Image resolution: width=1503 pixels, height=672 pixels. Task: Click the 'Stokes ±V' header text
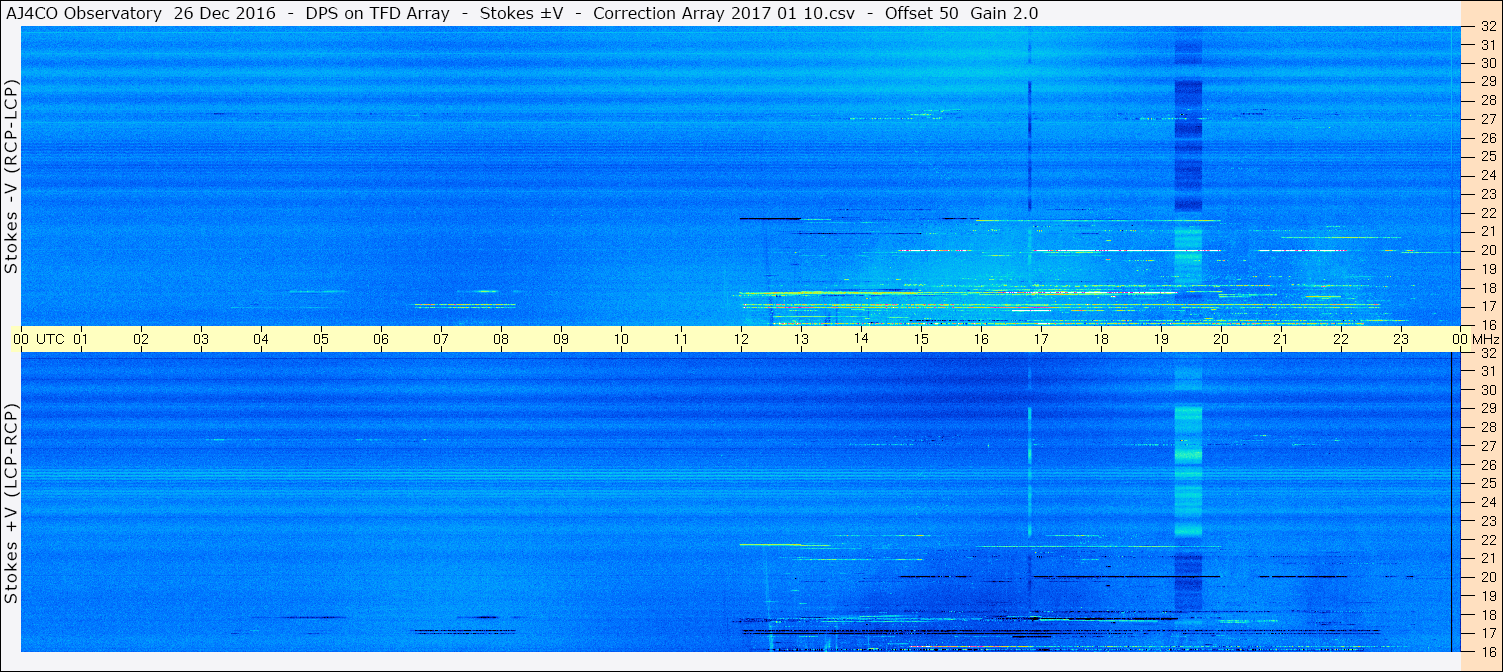pyautogui.click(x=520, y=13)
